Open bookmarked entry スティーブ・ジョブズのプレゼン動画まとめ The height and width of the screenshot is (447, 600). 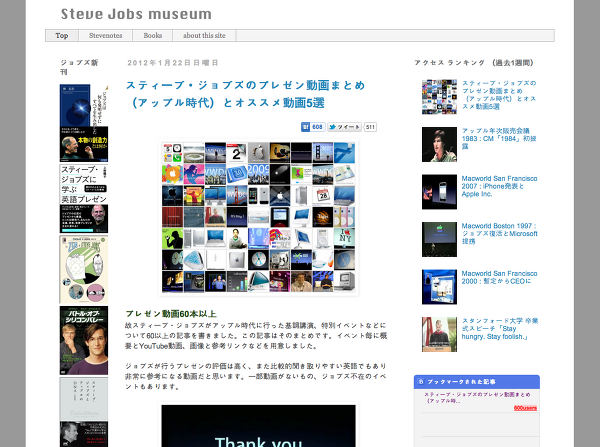477,397
